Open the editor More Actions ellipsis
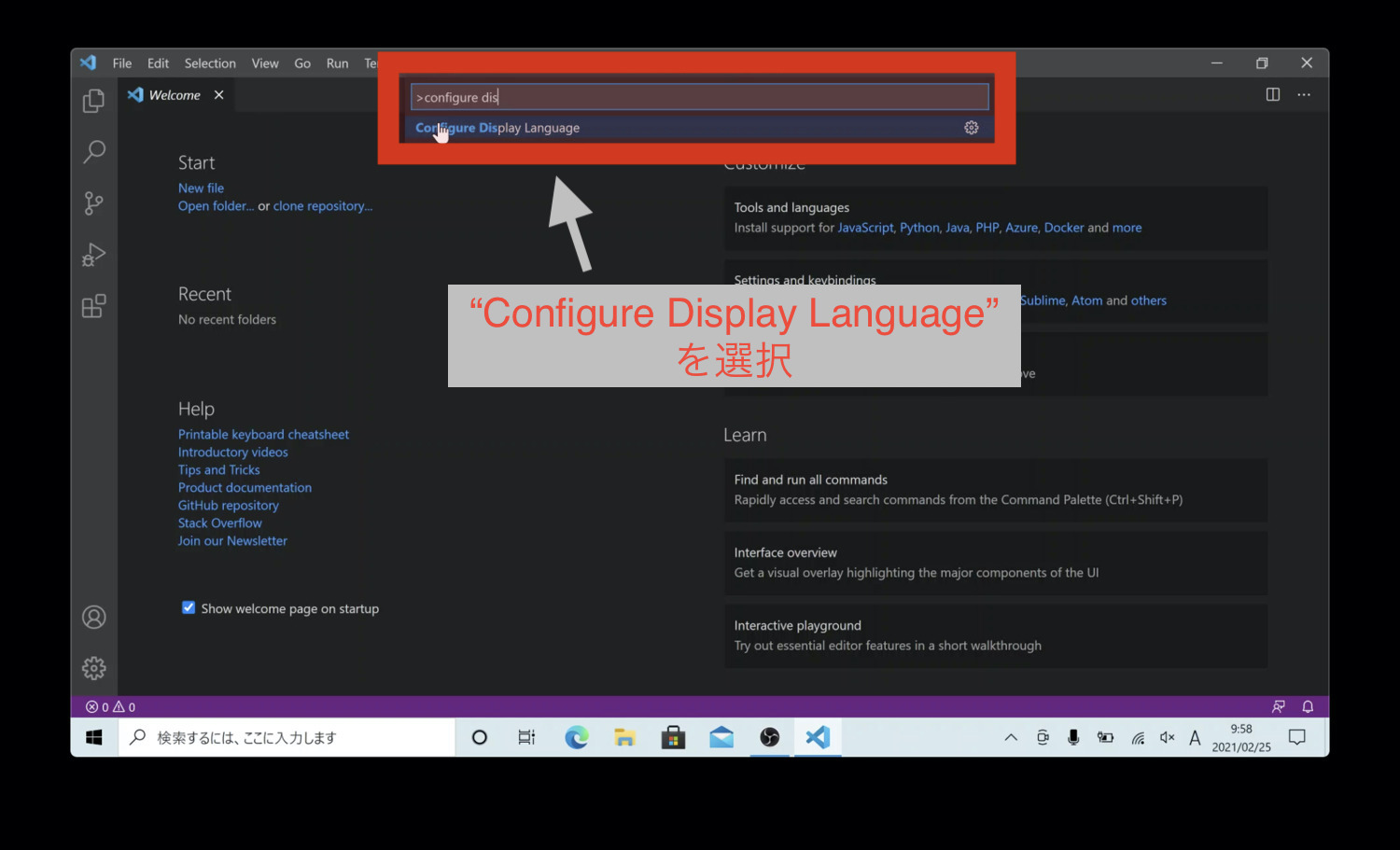This screenshot has height=850, width=1400. [x=1304, y=94]
